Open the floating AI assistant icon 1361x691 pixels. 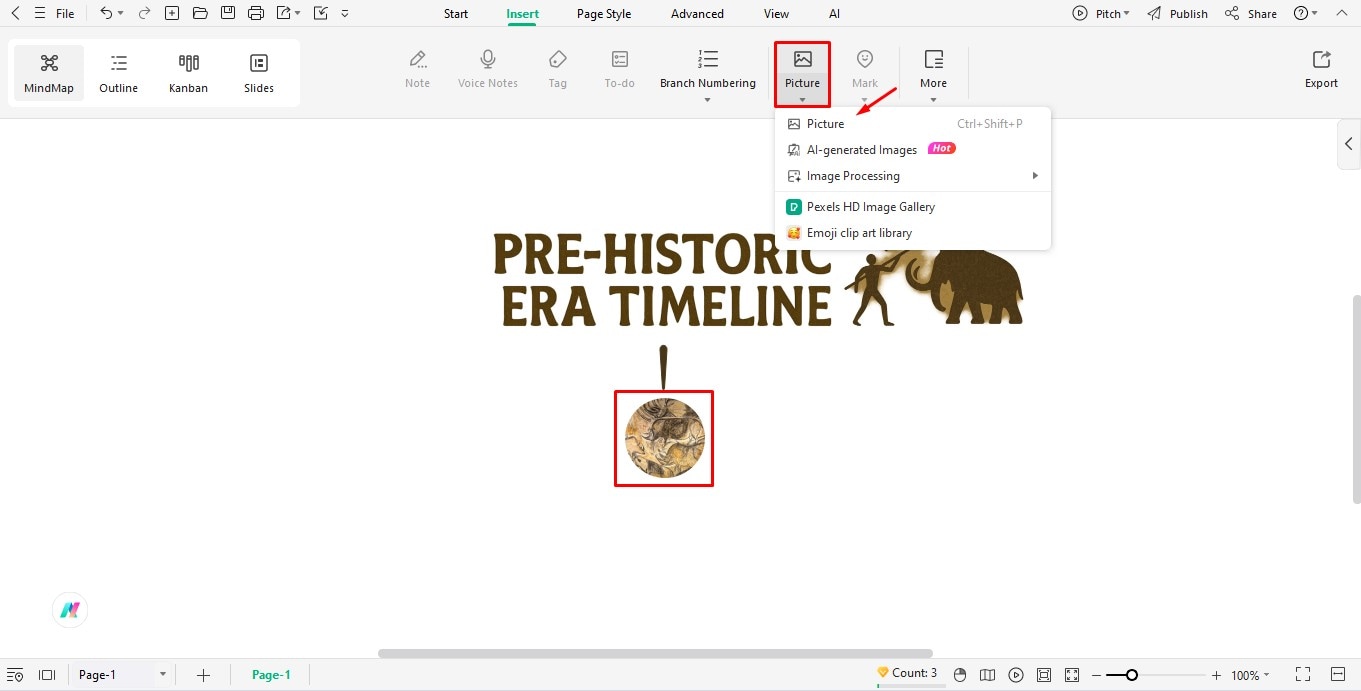coord(70,610)
